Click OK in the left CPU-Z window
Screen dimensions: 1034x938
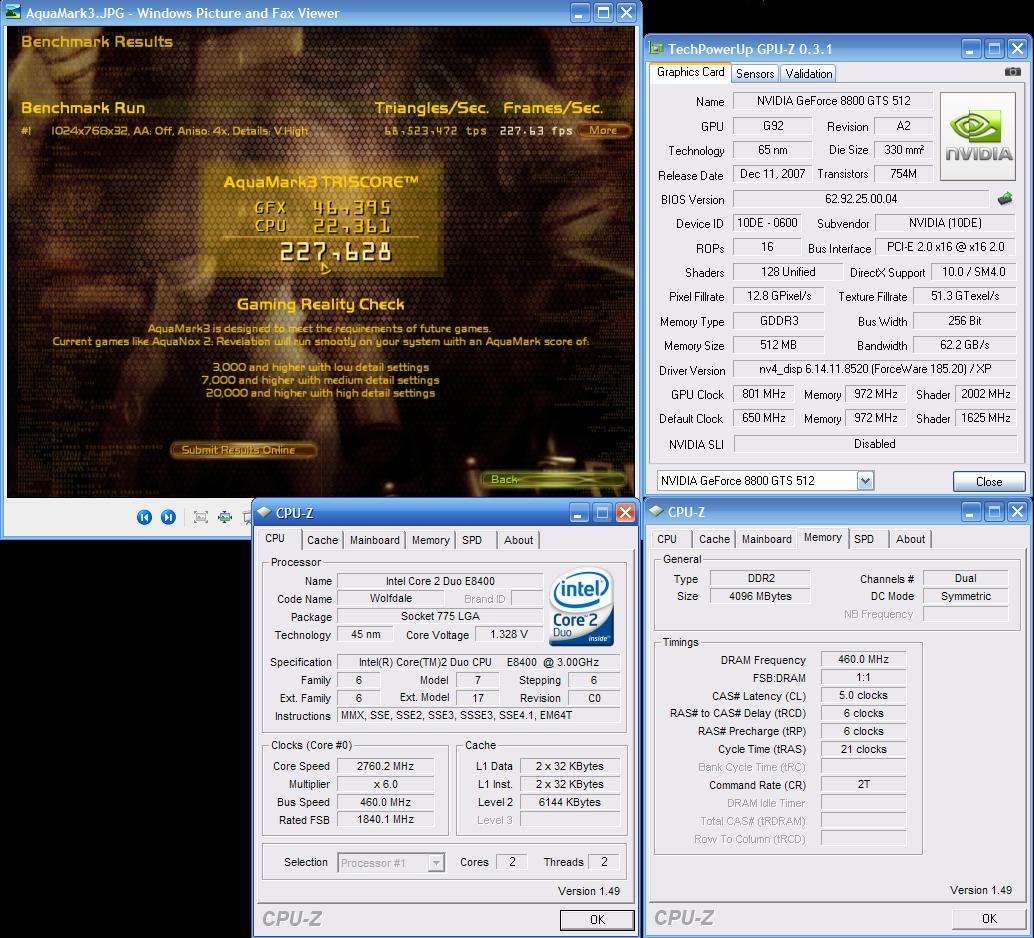click(597, 920)
